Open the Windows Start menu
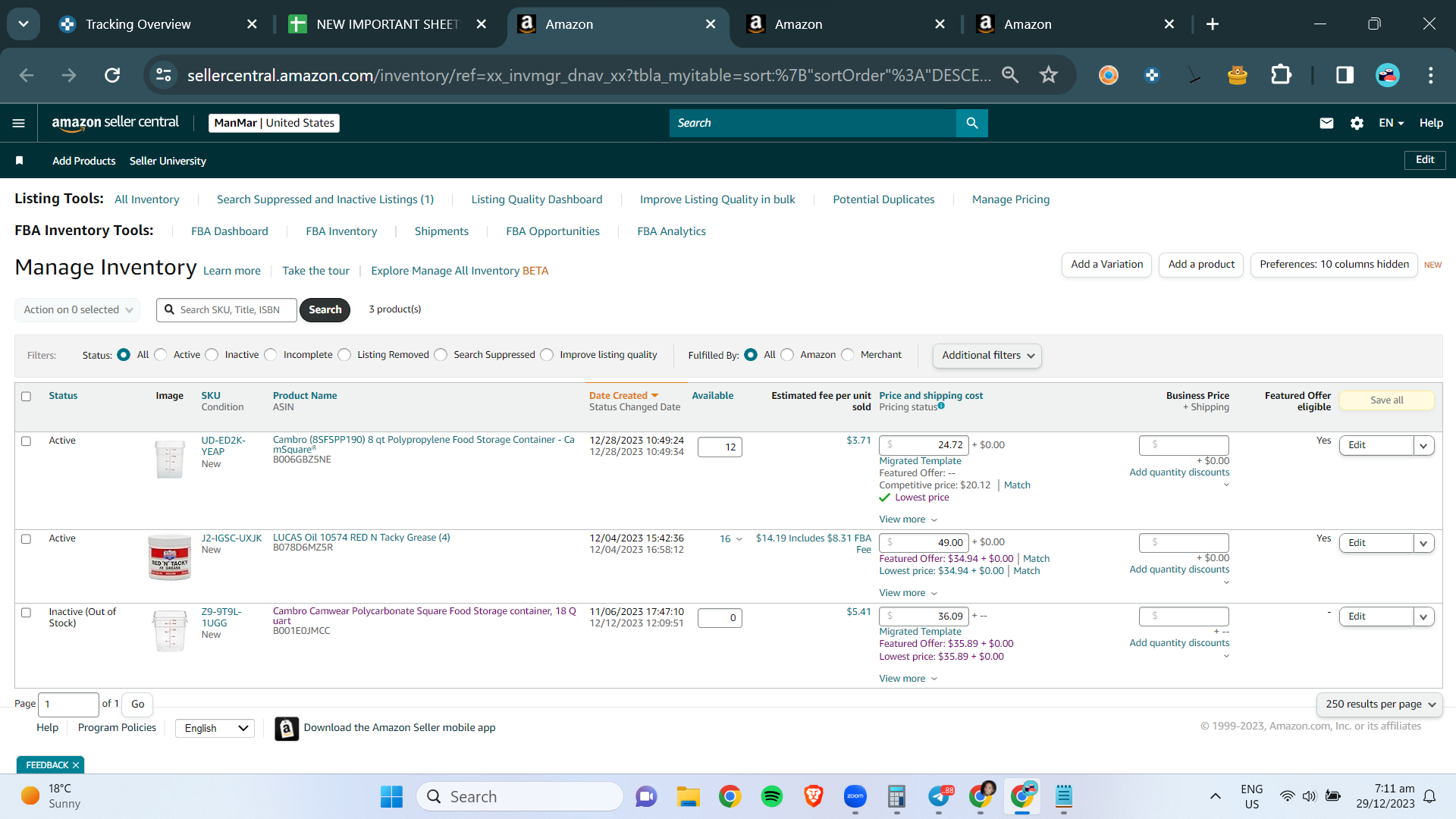1456x819 pixels. 392,796
